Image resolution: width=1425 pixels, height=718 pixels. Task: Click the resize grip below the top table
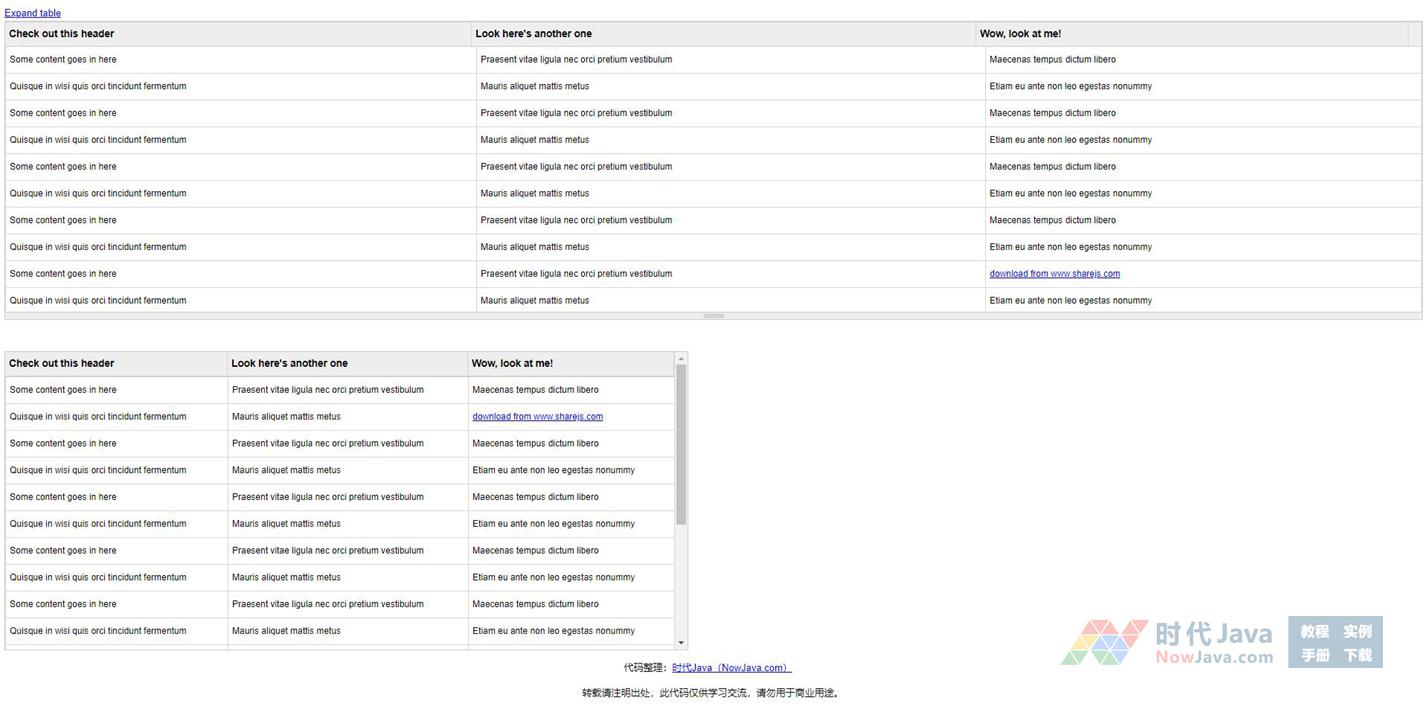coord(713,316)
